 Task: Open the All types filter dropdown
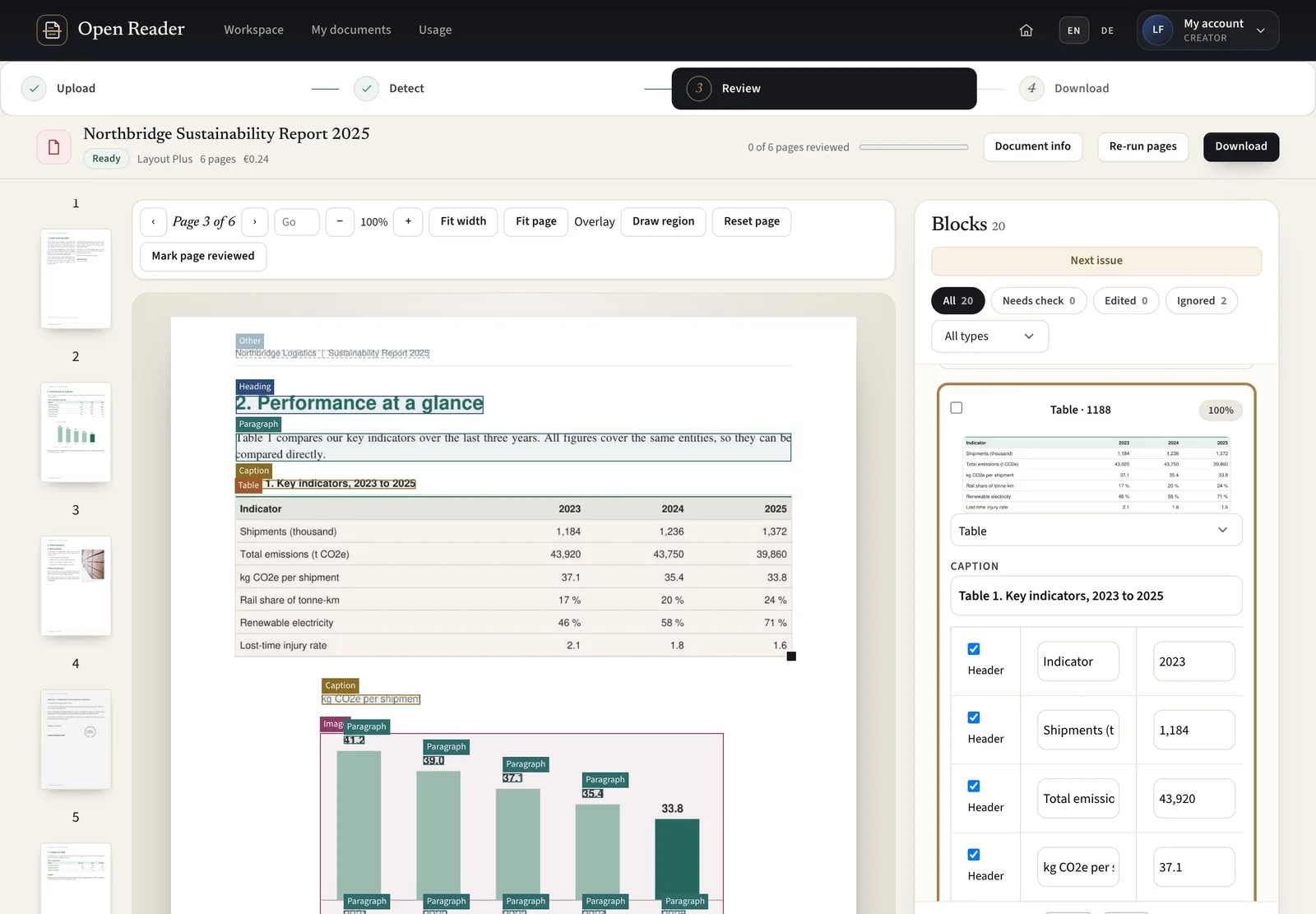click(989, 336)
